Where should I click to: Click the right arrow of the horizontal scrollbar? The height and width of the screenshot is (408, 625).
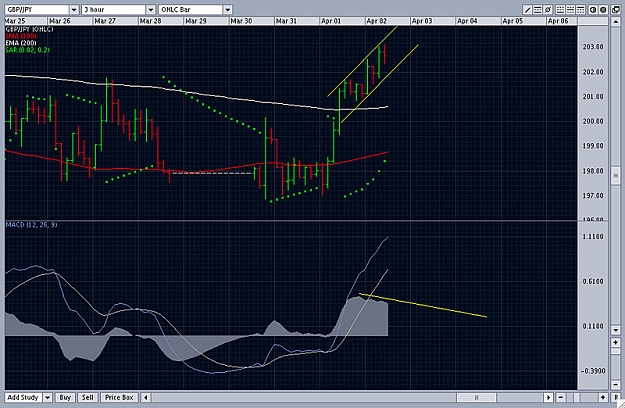click(548, 397)
